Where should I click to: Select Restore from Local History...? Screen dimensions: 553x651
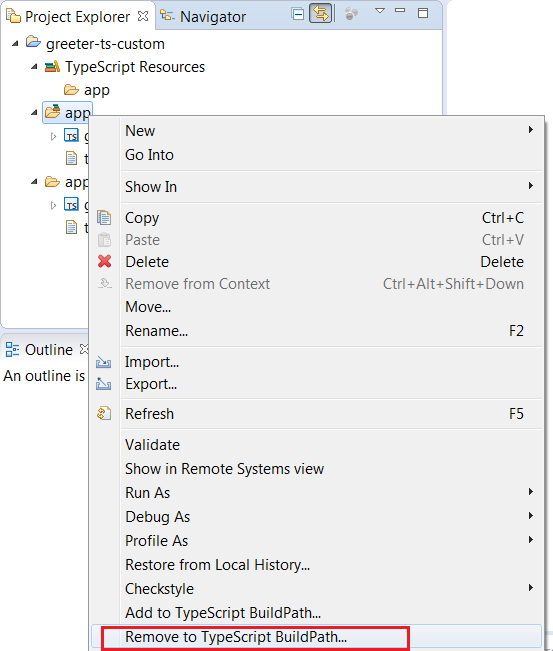point(316,565)
